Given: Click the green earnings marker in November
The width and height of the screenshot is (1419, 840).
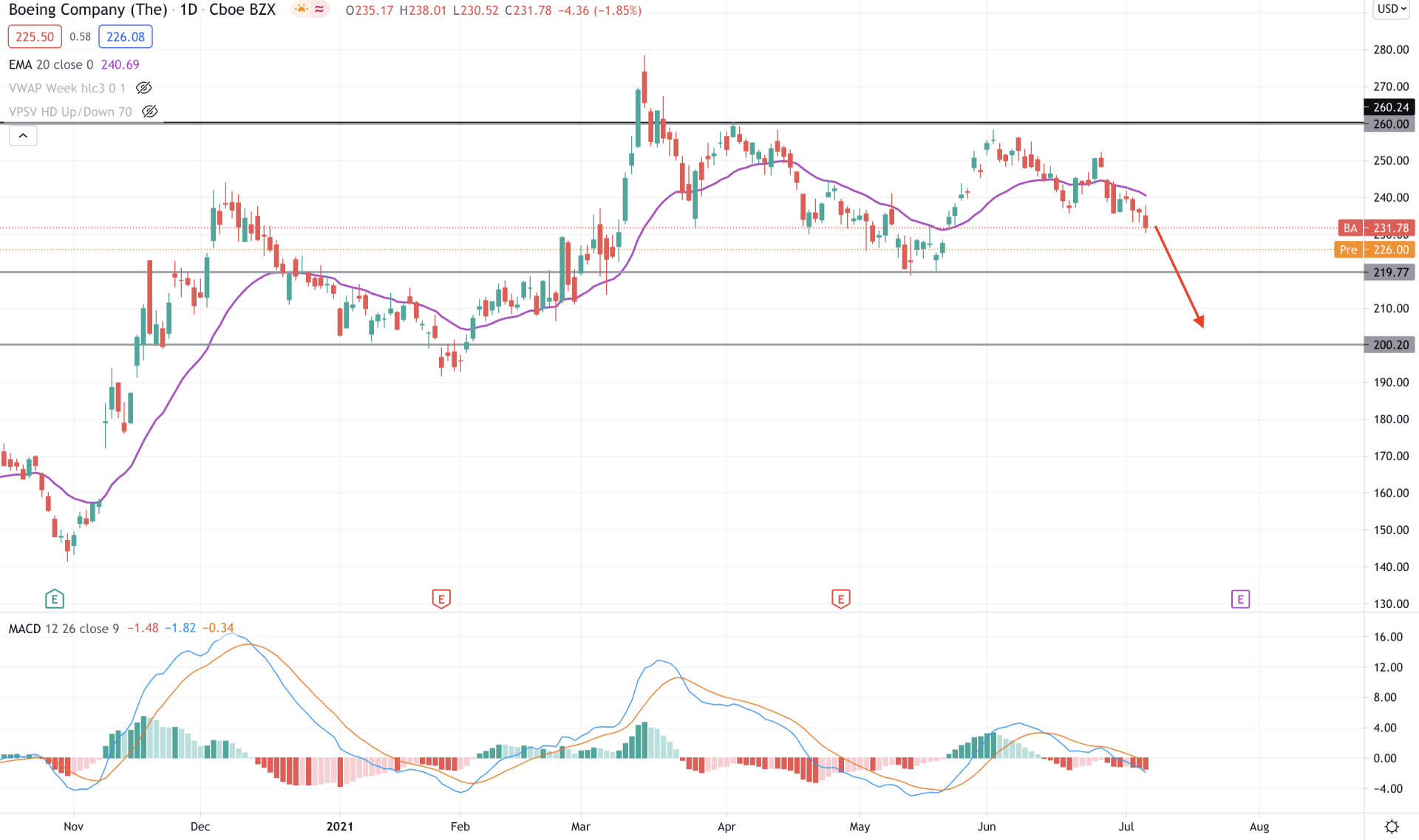Looking at the screenshot, I should point(55,599).
